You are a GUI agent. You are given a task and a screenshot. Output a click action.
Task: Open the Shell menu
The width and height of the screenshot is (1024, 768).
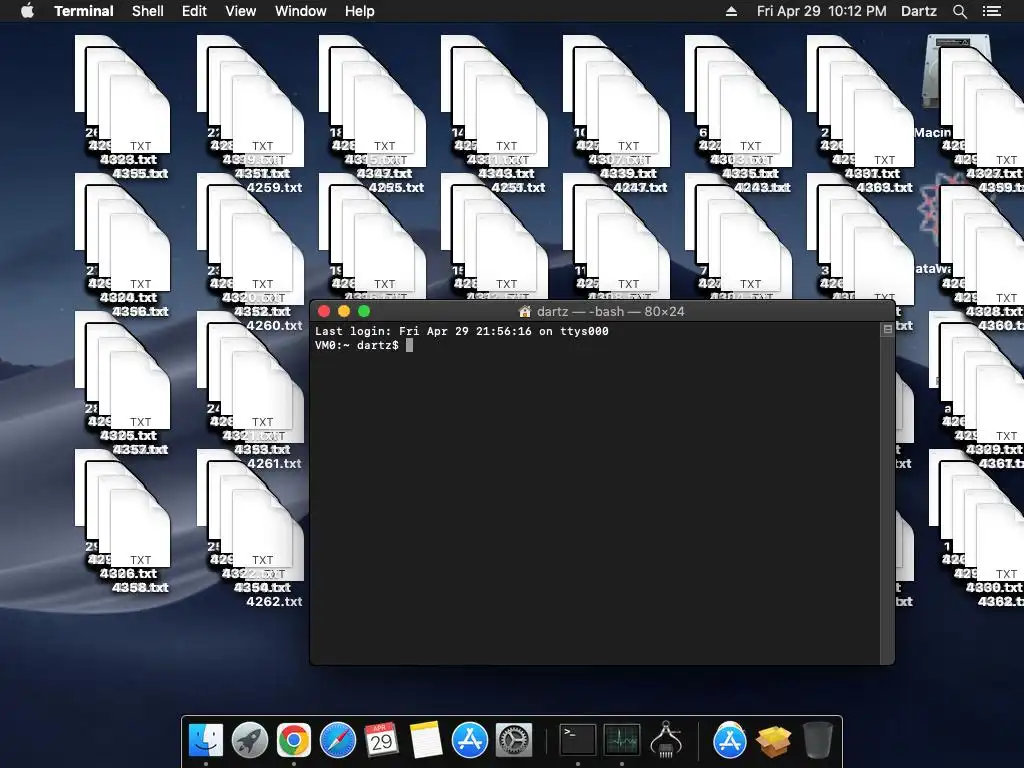(148, 11)
